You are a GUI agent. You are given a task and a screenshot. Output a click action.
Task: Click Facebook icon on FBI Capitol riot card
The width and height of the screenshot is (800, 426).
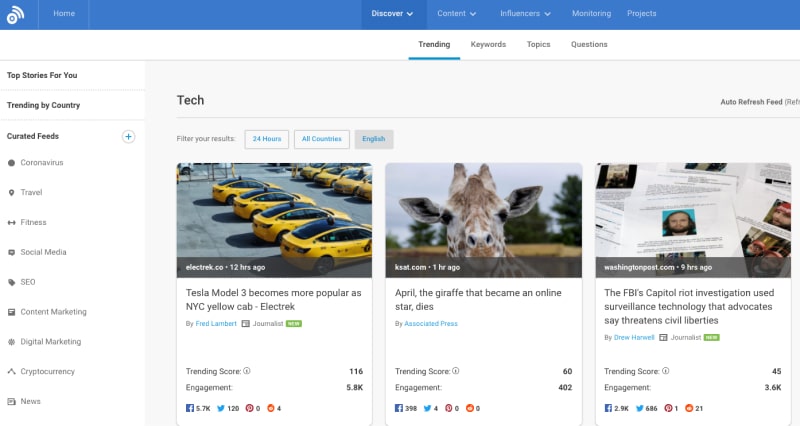(x=608, y=408)
